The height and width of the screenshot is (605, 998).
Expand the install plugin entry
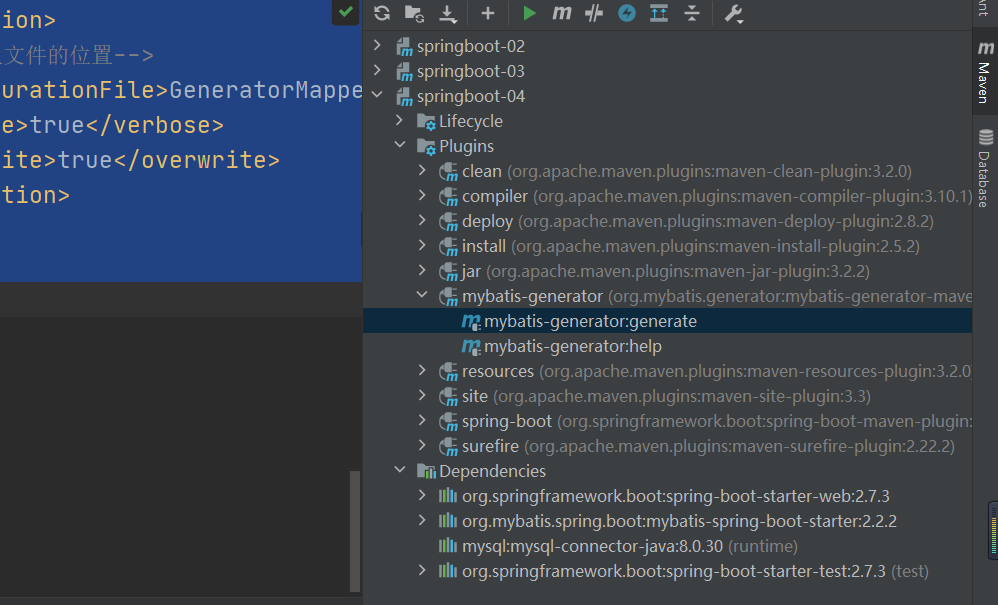click(x=422, y=246)
